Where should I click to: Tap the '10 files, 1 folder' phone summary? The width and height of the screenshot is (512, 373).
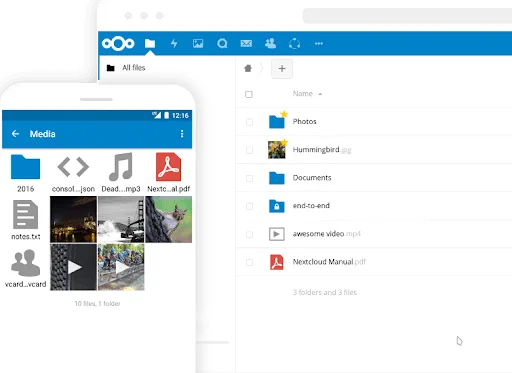(x=97, y=303)
